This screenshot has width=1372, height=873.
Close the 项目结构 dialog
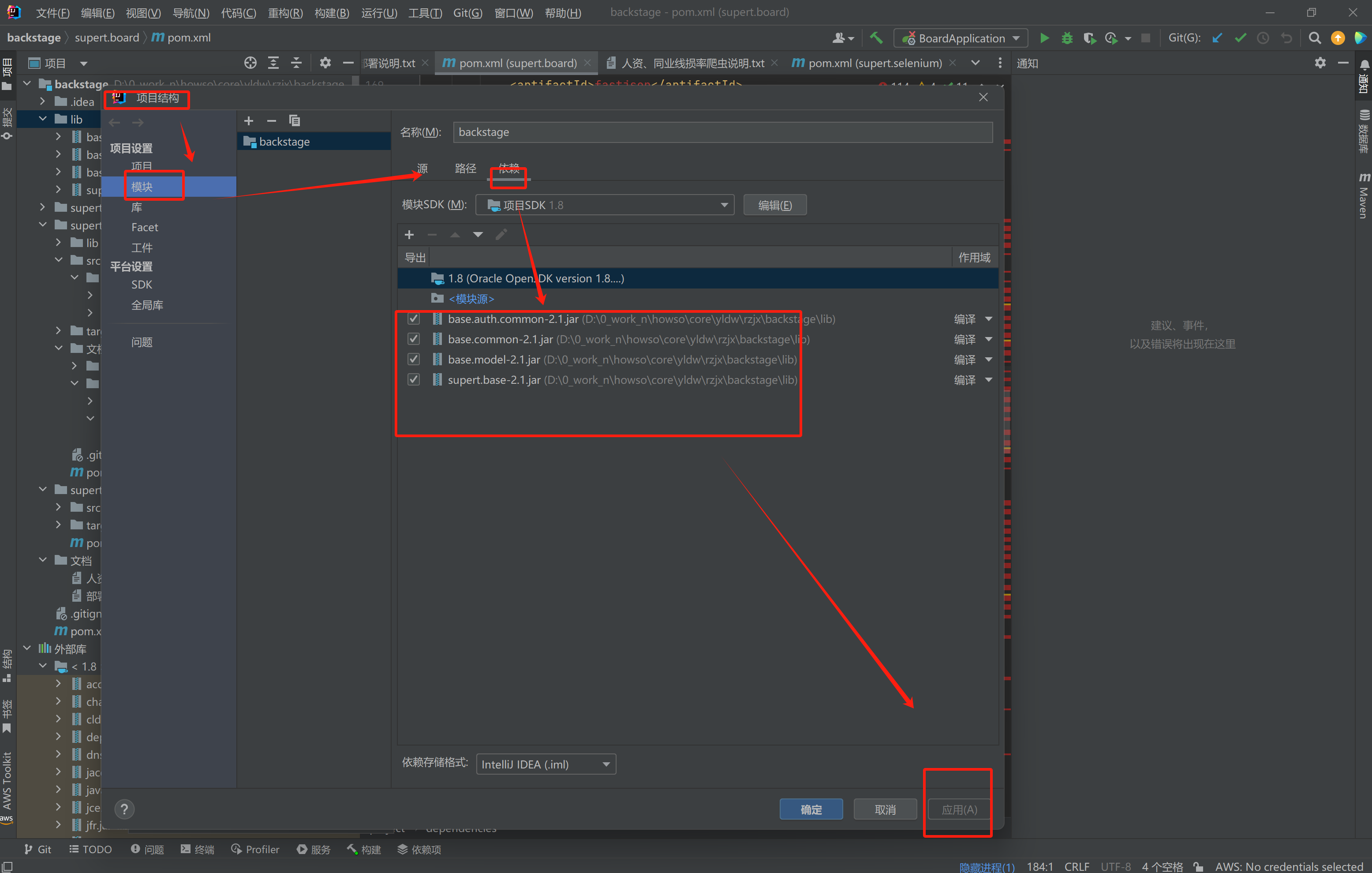[983, 97]
